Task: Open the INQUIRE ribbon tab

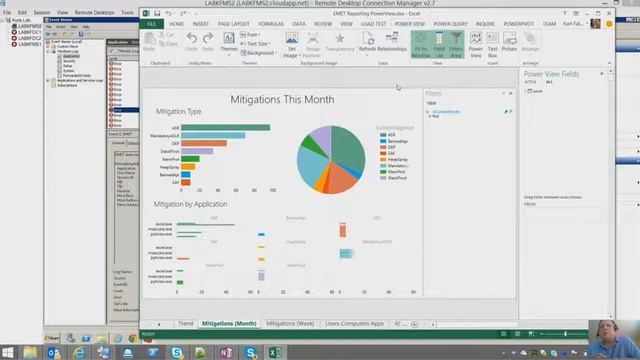Action: coord(485,24)
